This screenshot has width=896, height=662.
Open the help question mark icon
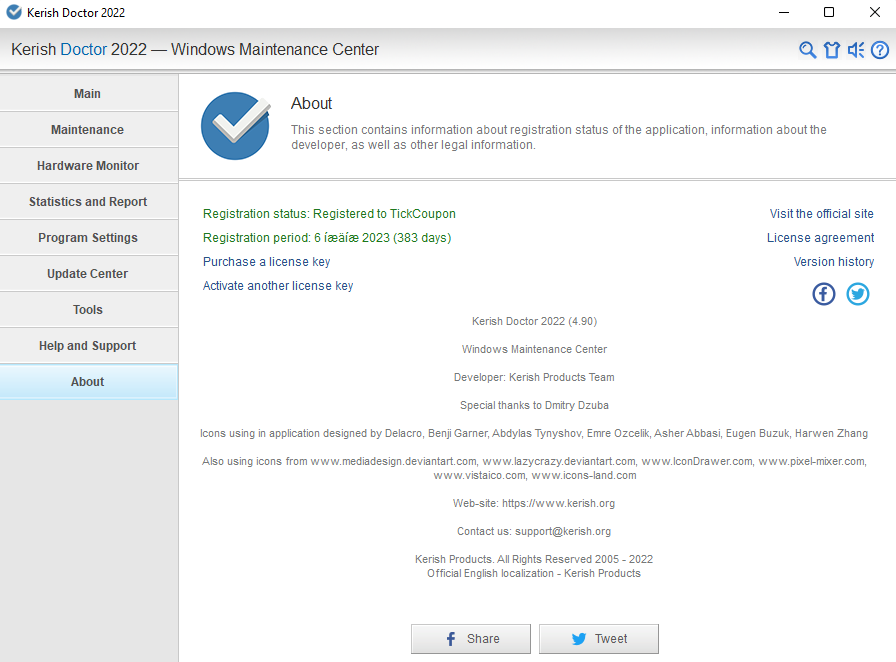point(880,50)
